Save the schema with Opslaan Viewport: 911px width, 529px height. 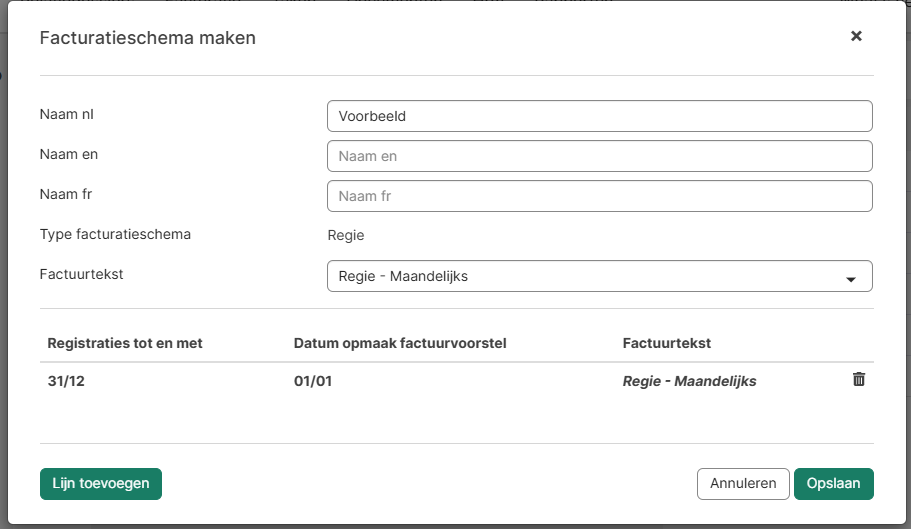(833, 483)
